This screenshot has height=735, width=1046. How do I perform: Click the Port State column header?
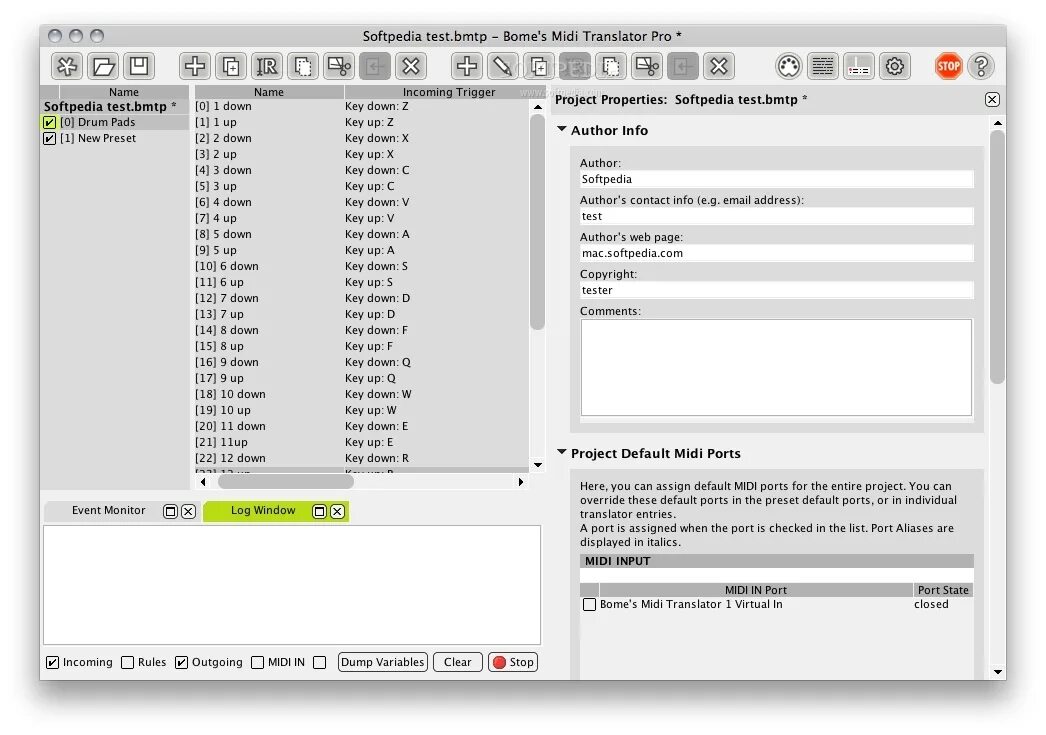point(943,590)
